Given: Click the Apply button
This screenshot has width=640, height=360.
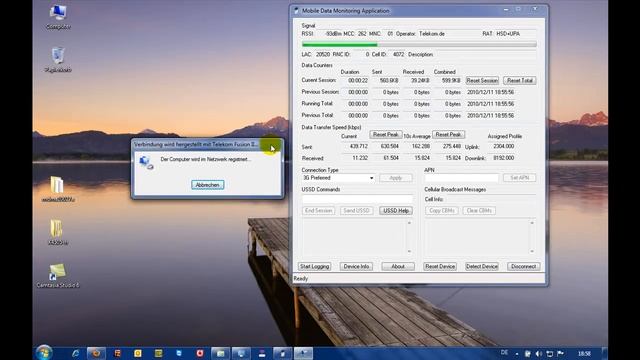Looking at the screenshot, I should (x=396, y=178).
